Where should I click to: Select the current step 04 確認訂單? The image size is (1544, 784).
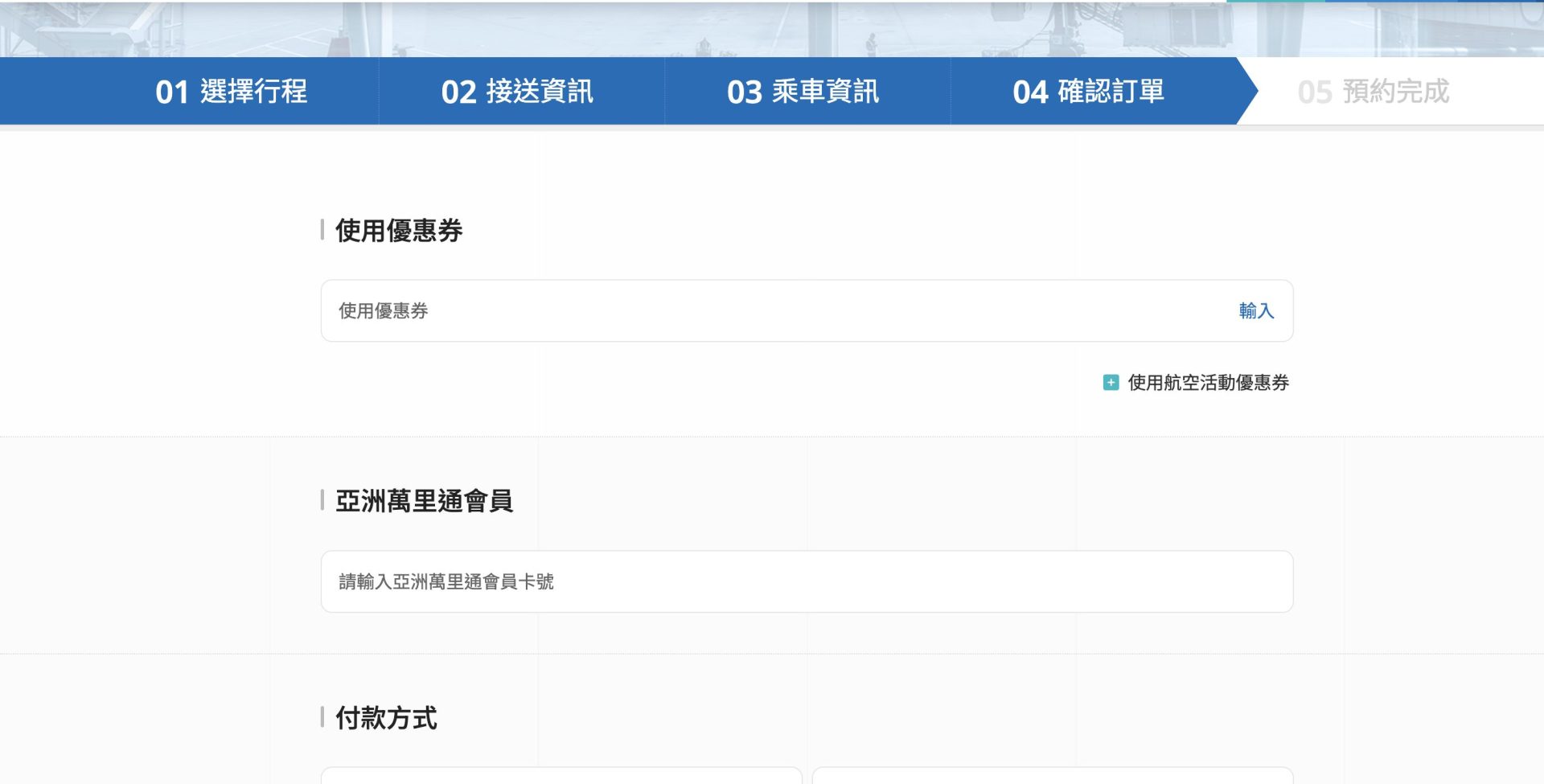1088,92
